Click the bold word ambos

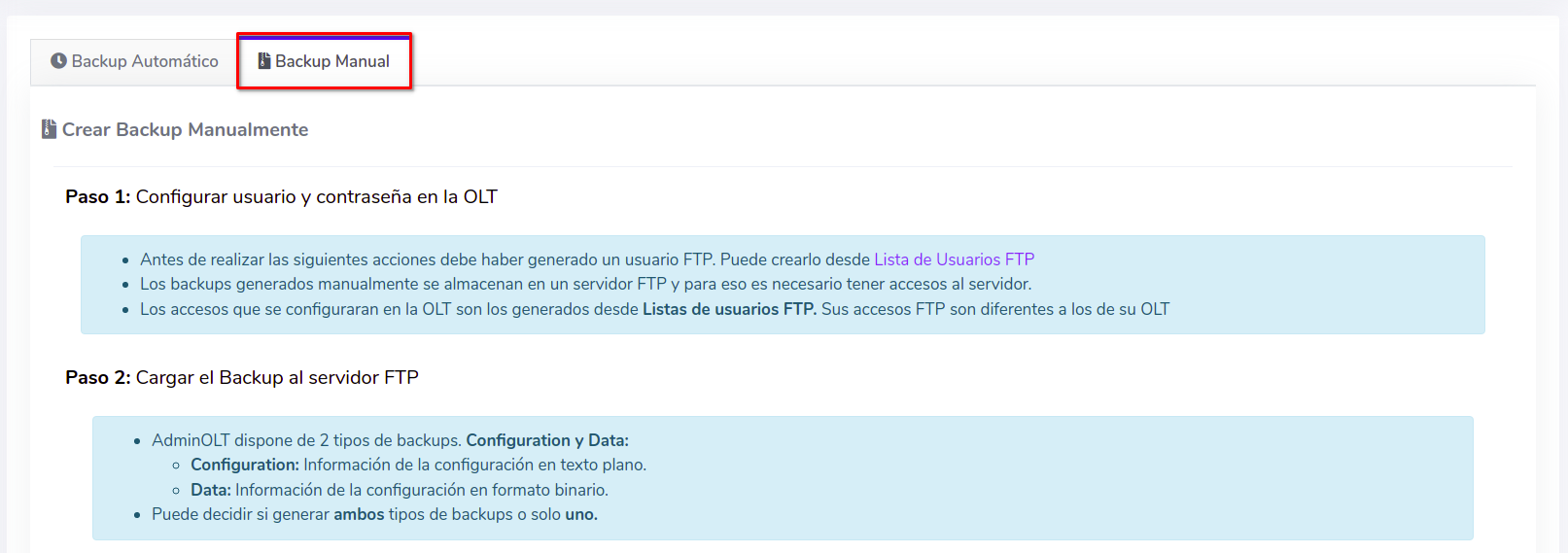(x=359, y=514)
